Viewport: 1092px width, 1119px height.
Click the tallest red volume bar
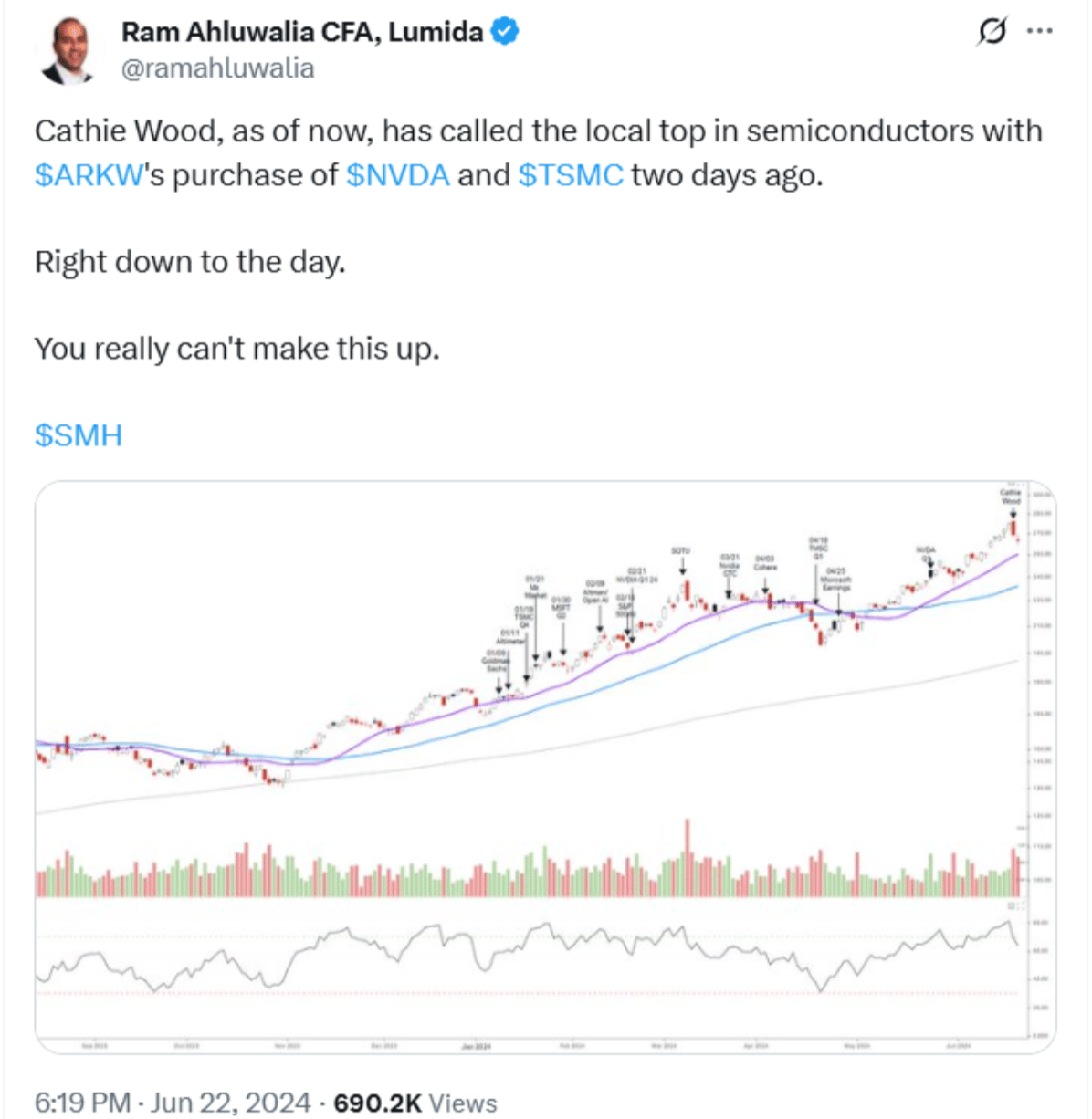687,858
